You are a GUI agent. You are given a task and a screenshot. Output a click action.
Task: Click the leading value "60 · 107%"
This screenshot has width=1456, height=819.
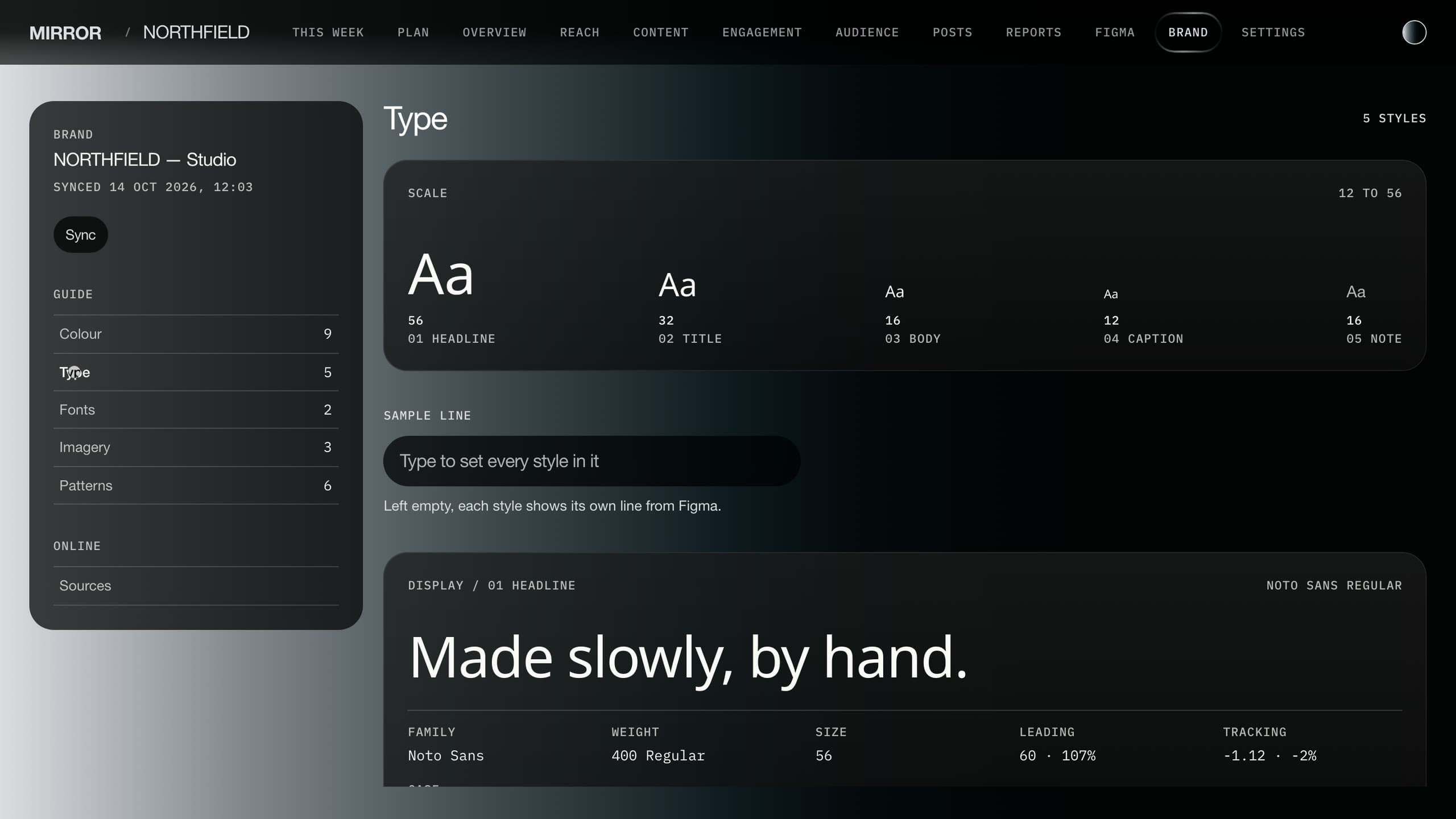coord(1057,755)
